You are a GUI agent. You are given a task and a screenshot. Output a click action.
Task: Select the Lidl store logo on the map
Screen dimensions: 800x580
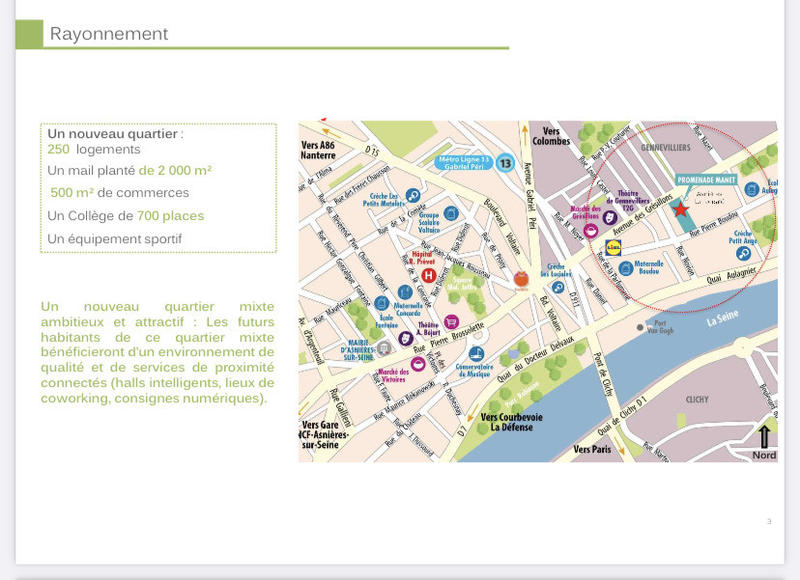pyautogui.click(x=612, y=248)
